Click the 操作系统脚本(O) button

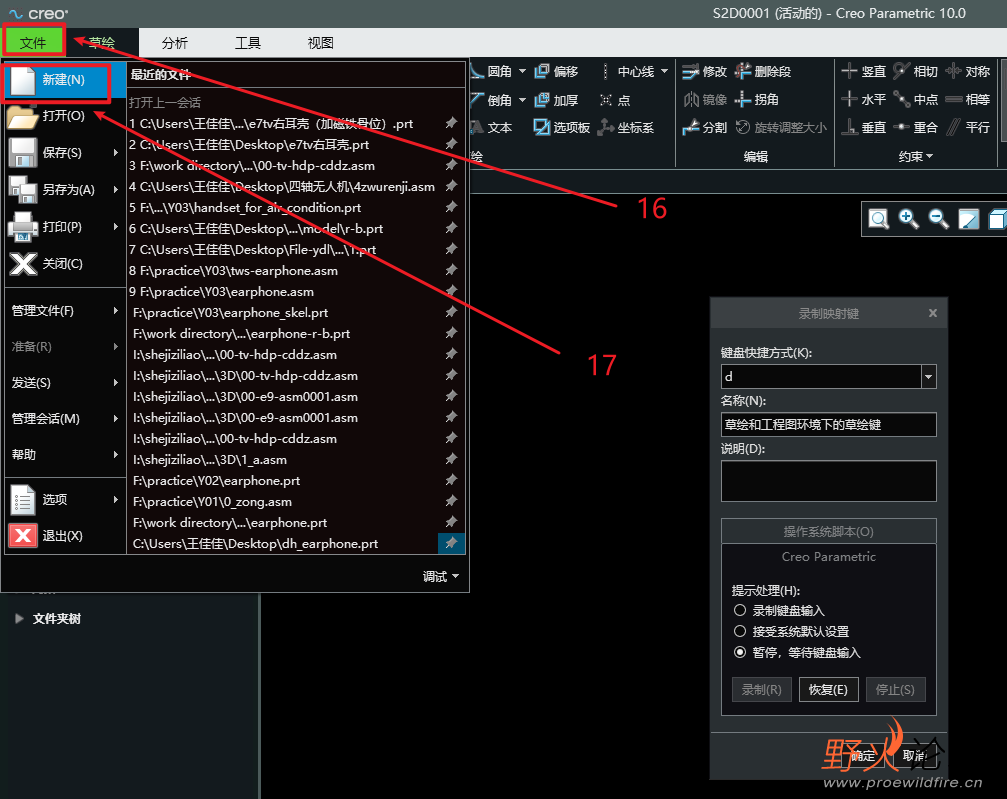(828, 531)
